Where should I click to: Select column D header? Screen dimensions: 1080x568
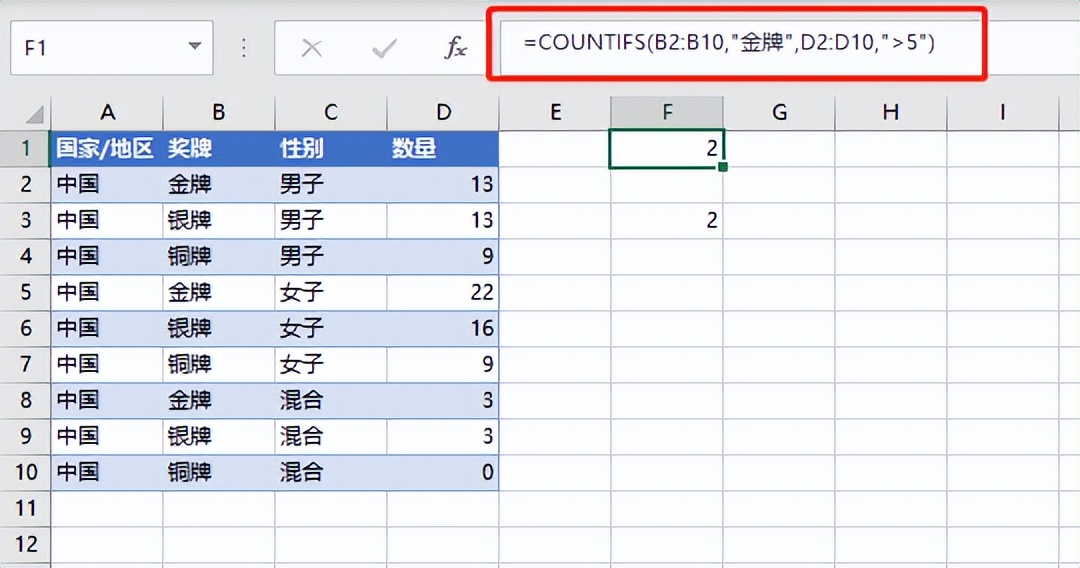click(443, 112)
